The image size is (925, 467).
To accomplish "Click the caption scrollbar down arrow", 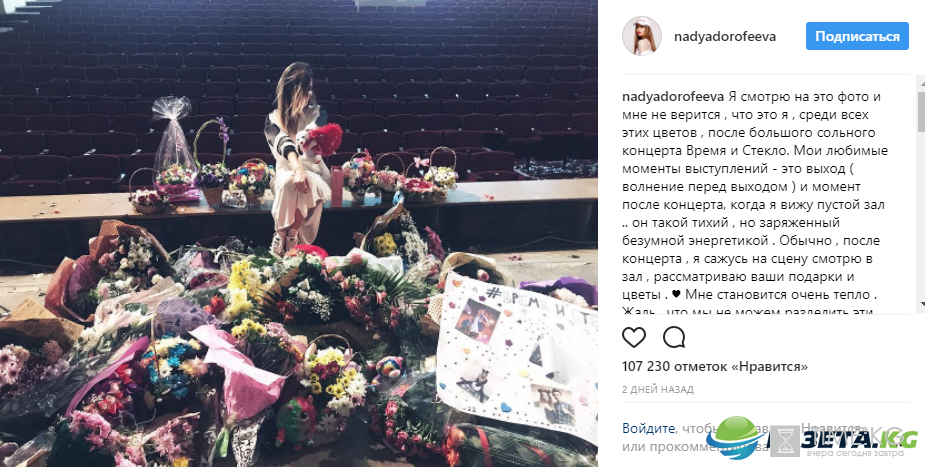I will coord(920,309).
